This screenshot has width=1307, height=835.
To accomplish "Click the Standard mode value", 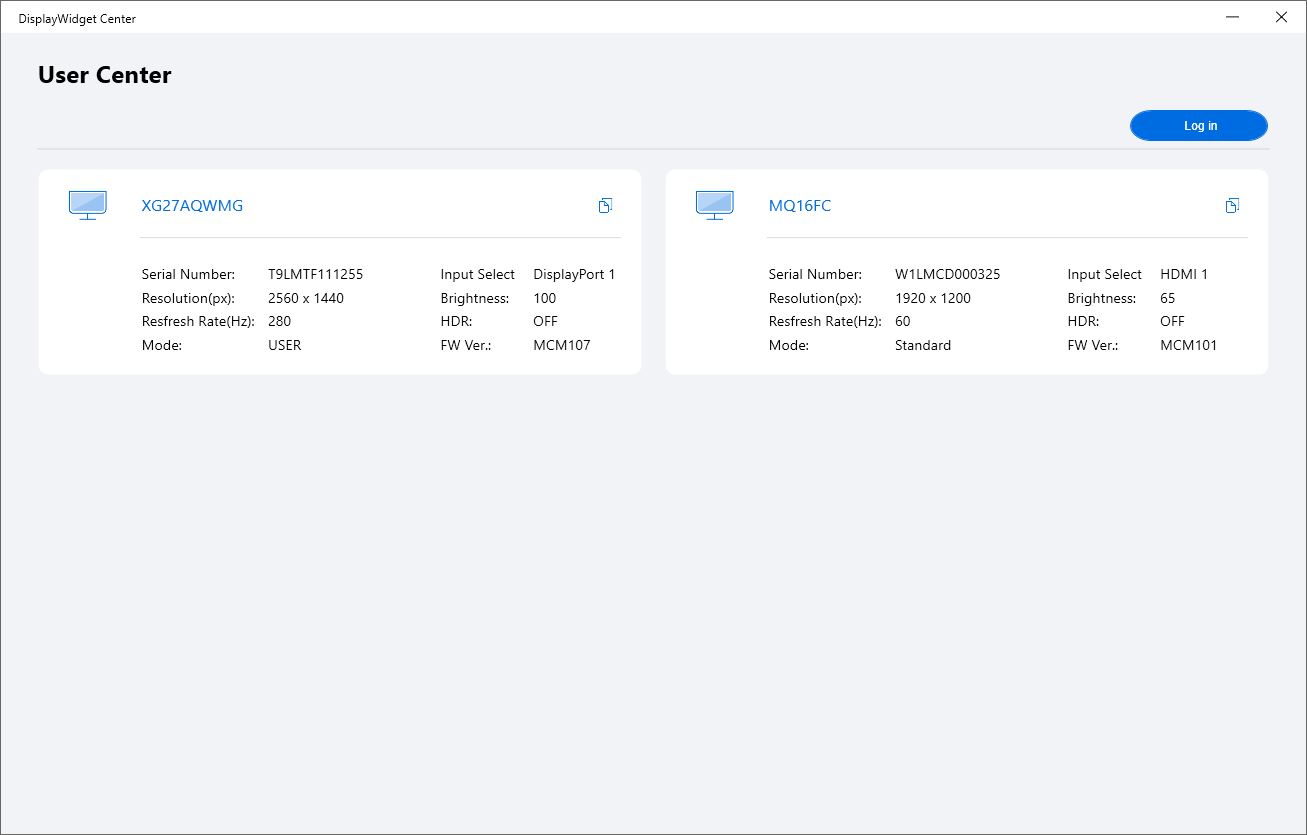I will pos(923,345).
